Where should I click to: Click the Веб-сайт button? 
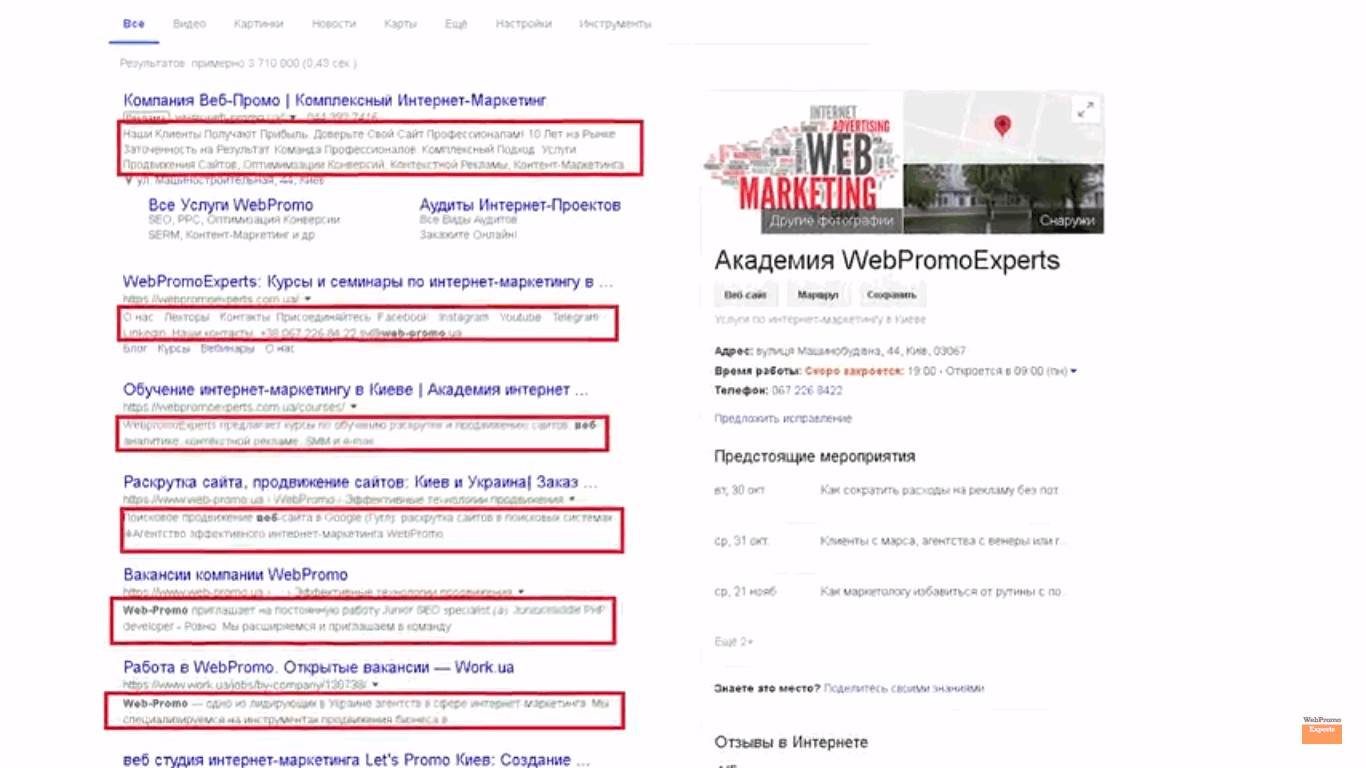click(746, 295)
